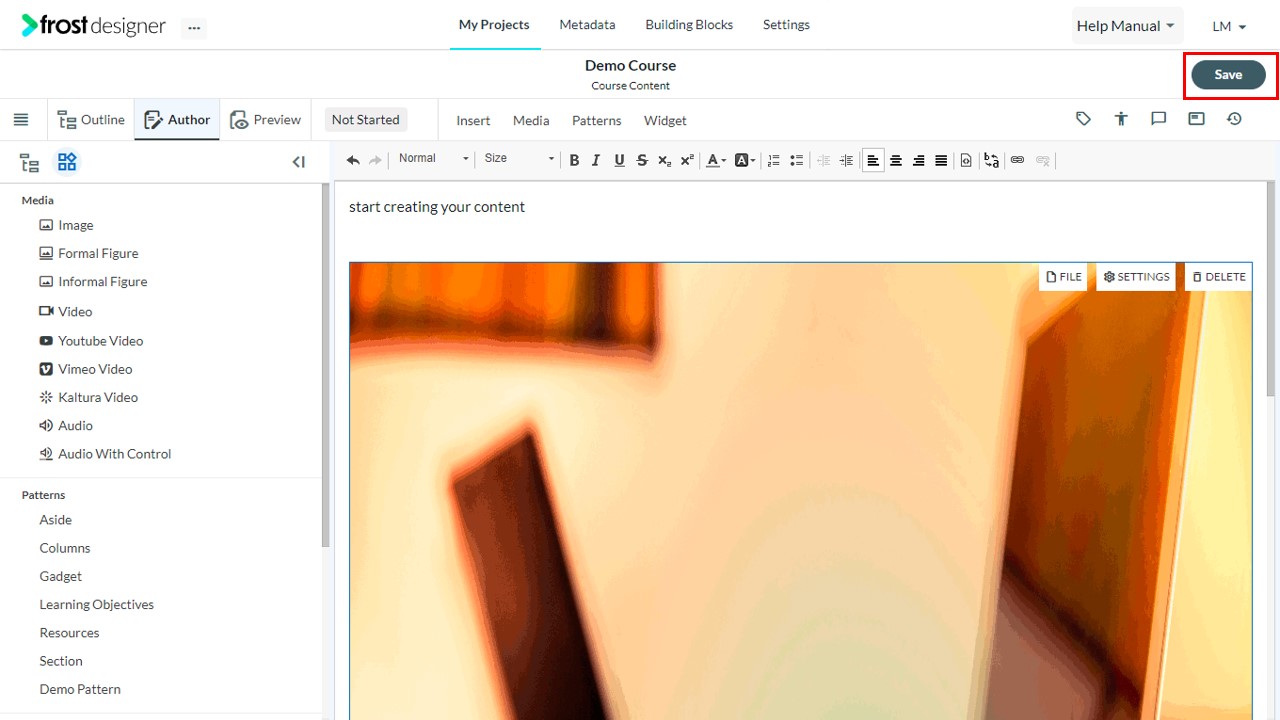The image size is (1280, 720).
Task: Click the decrease indent icon
Action: point(824,160)
